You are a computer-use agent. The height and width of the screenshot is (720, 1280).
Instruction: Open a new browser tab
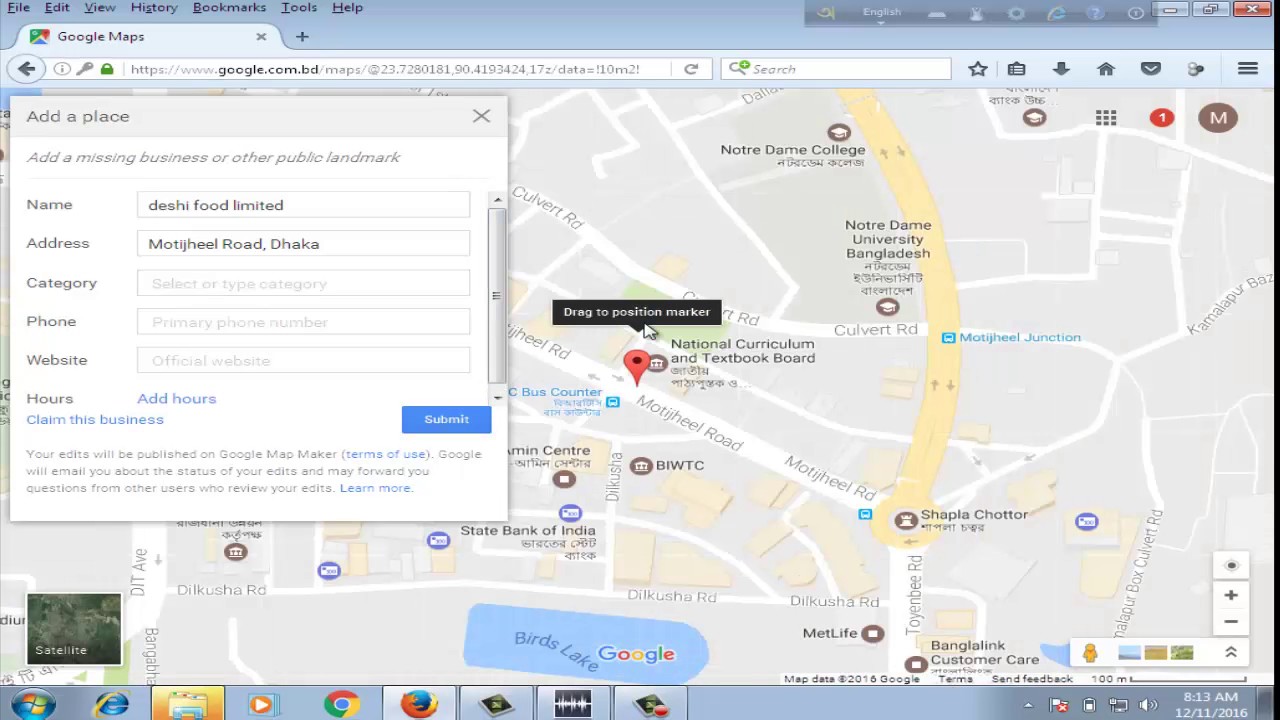click(302, 36)
